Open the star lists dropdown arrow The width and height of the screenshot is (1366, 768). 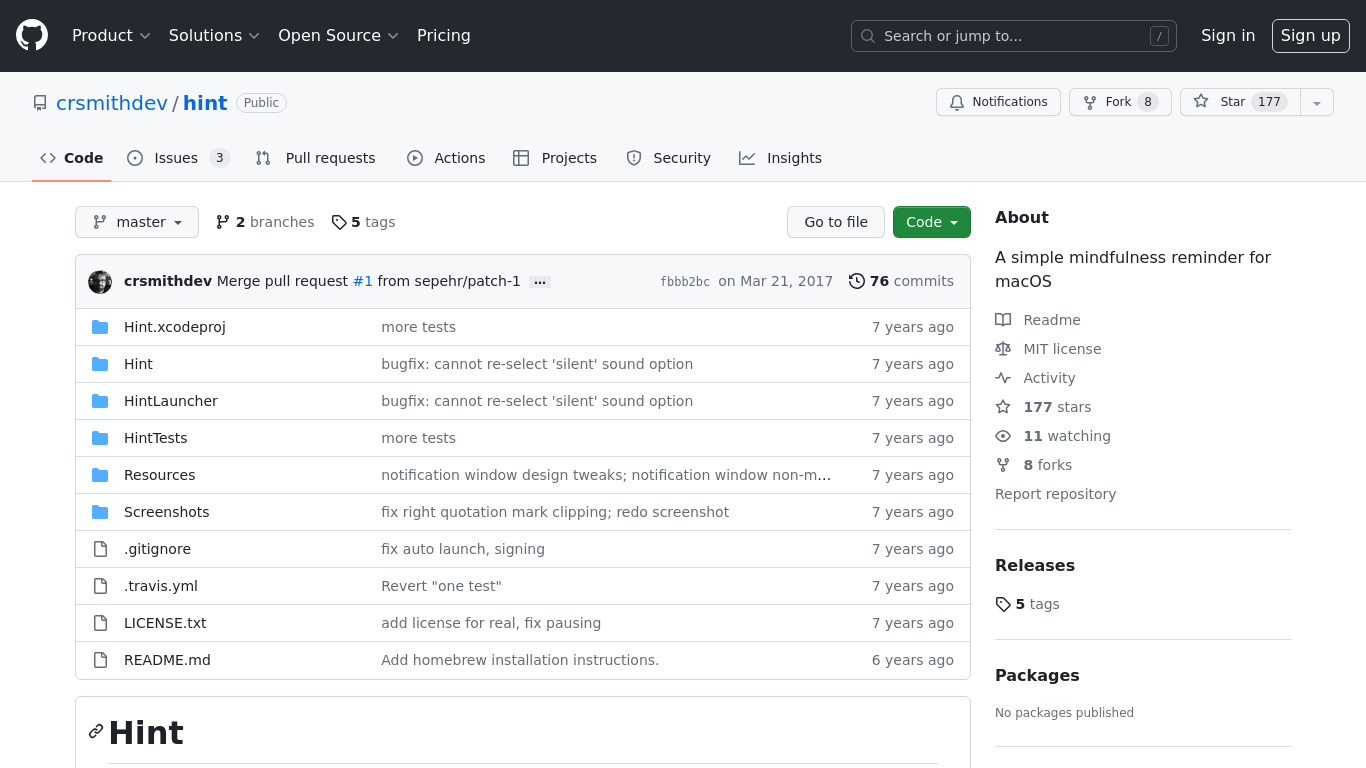click(1317, 102)
